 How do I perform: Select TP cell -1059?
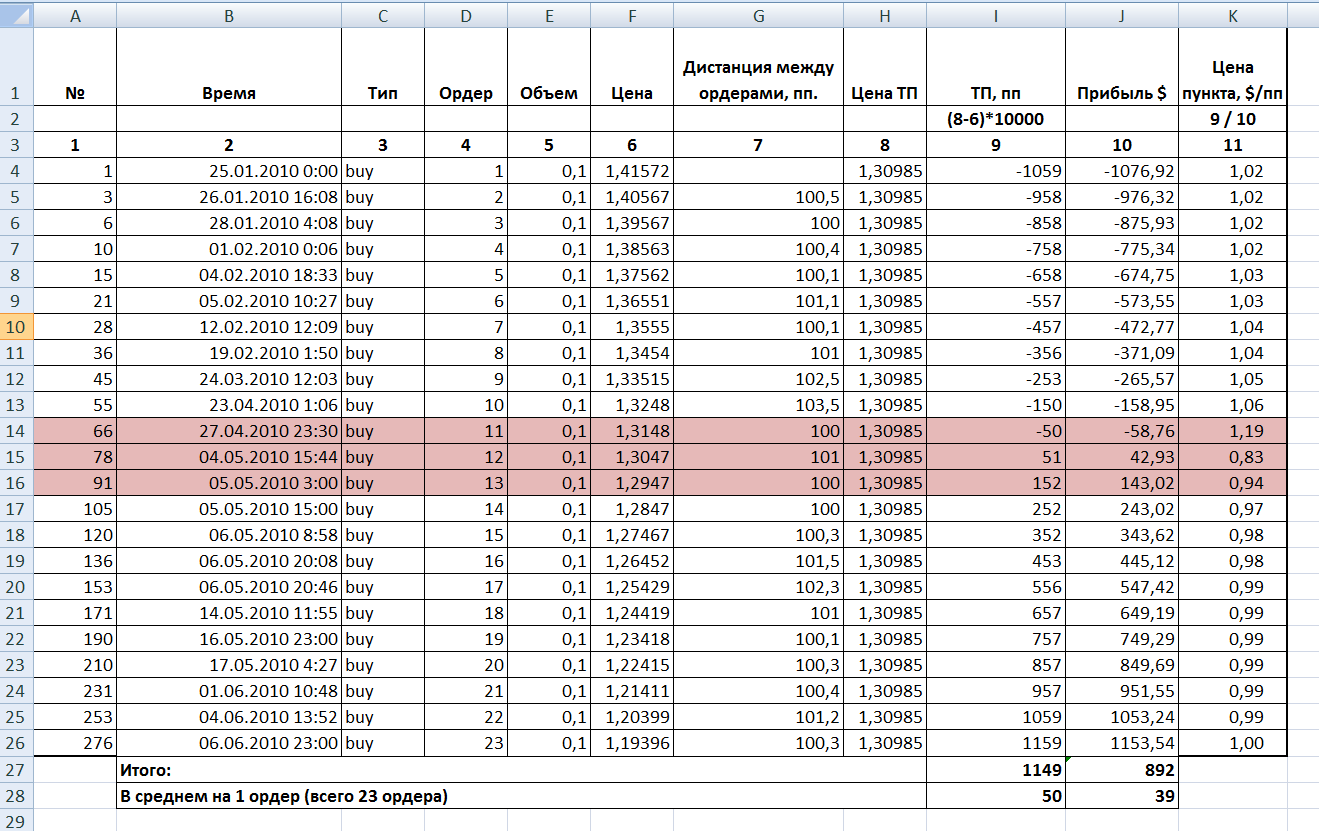click(996, 171)
